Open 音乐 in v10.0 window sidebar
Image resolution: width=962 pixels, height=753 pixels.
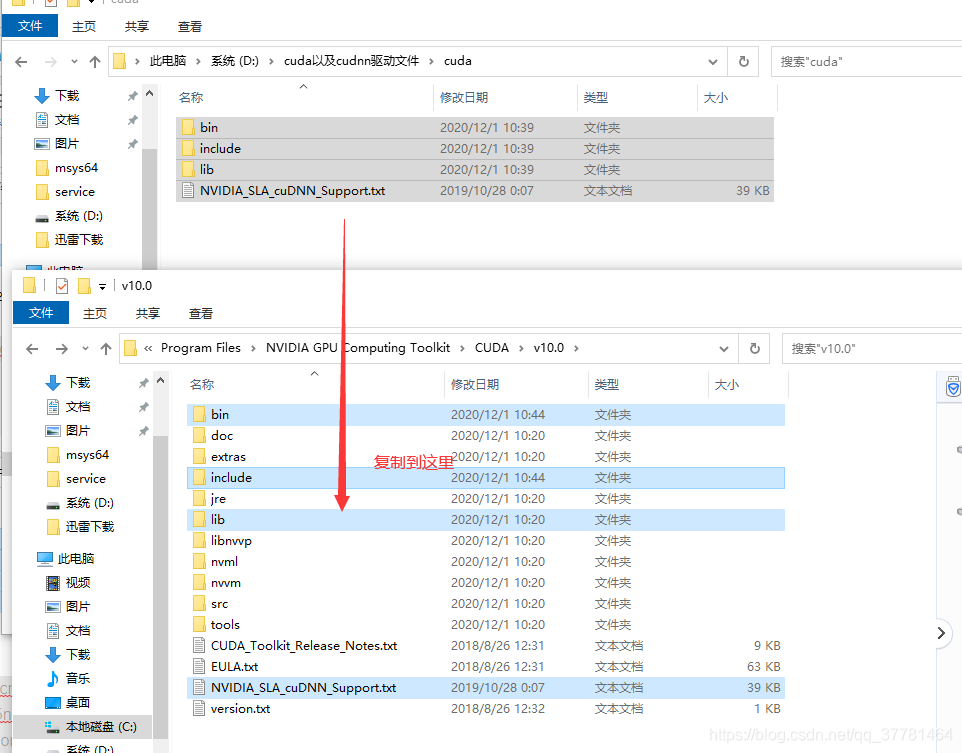click(x=78, y=678)
